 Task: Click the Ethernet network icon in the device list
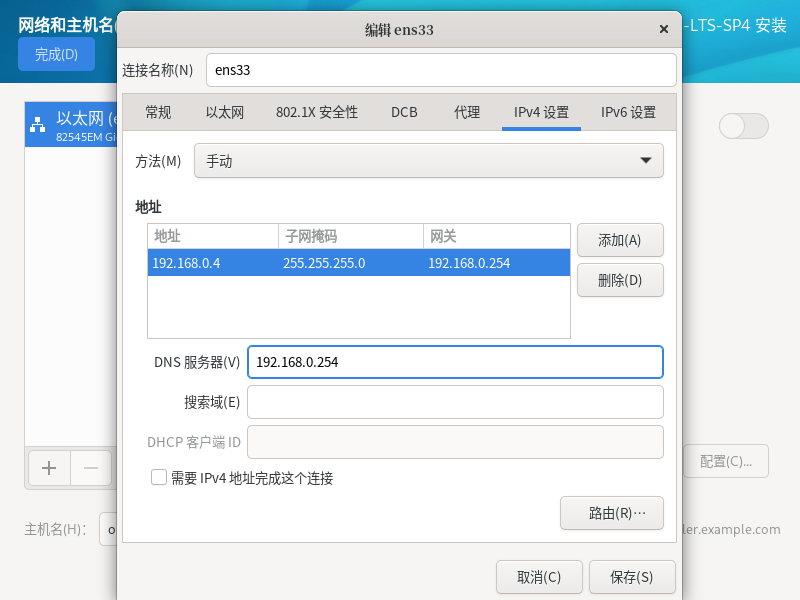pos(37,124)
